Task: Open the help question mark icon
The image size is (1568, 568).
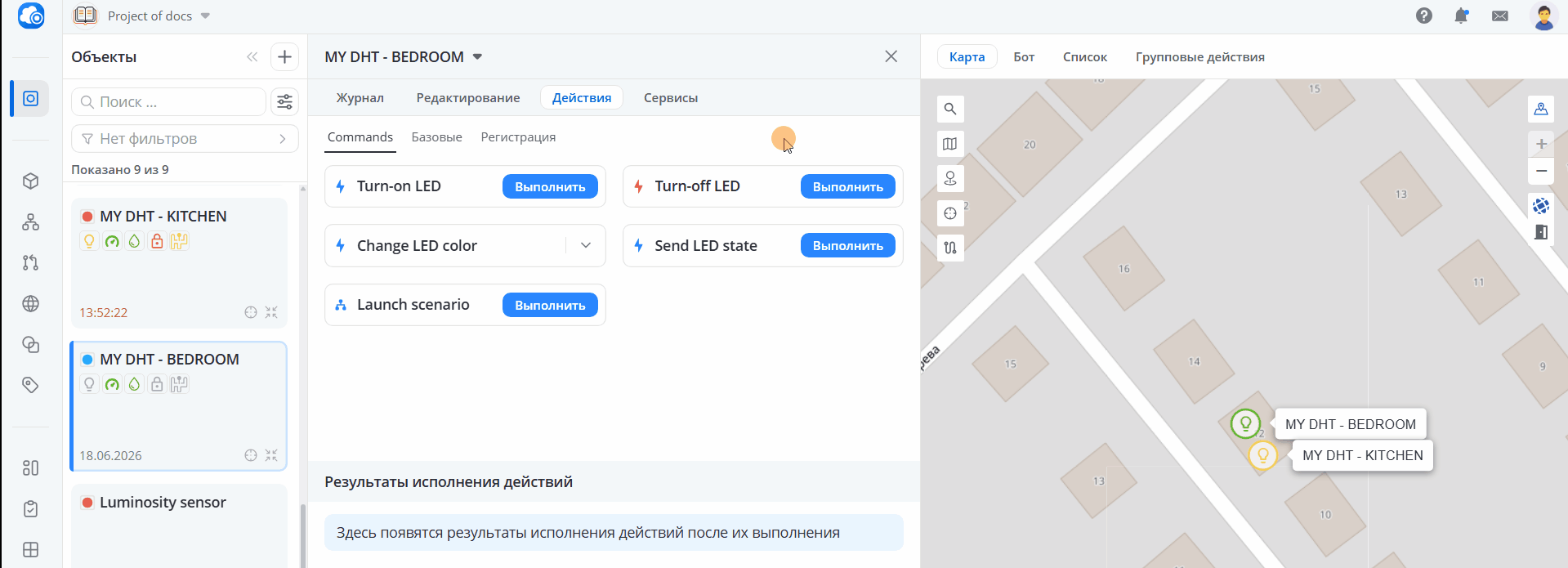Action: tap(1424, 16)
